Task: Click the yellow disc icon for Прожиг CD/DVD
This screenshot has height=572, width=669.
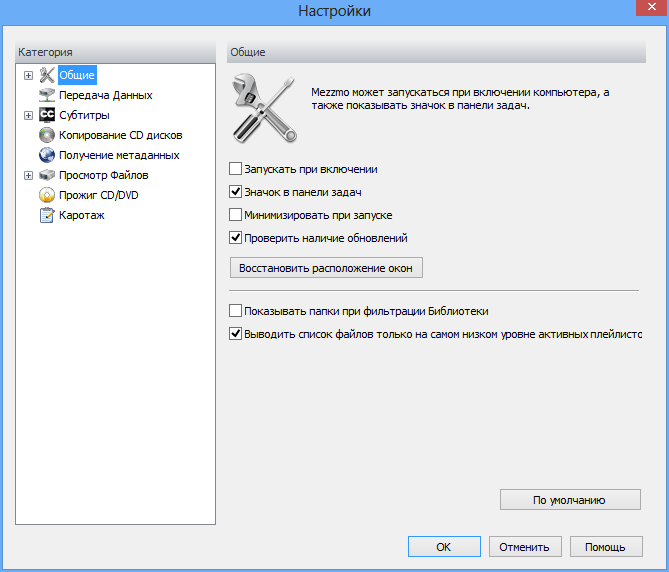Action: [x=47, y=195]
